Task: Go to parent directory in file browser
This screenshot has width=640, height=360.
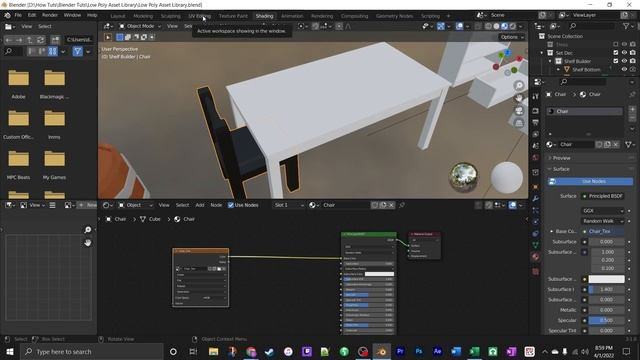Action: [30, 40]
